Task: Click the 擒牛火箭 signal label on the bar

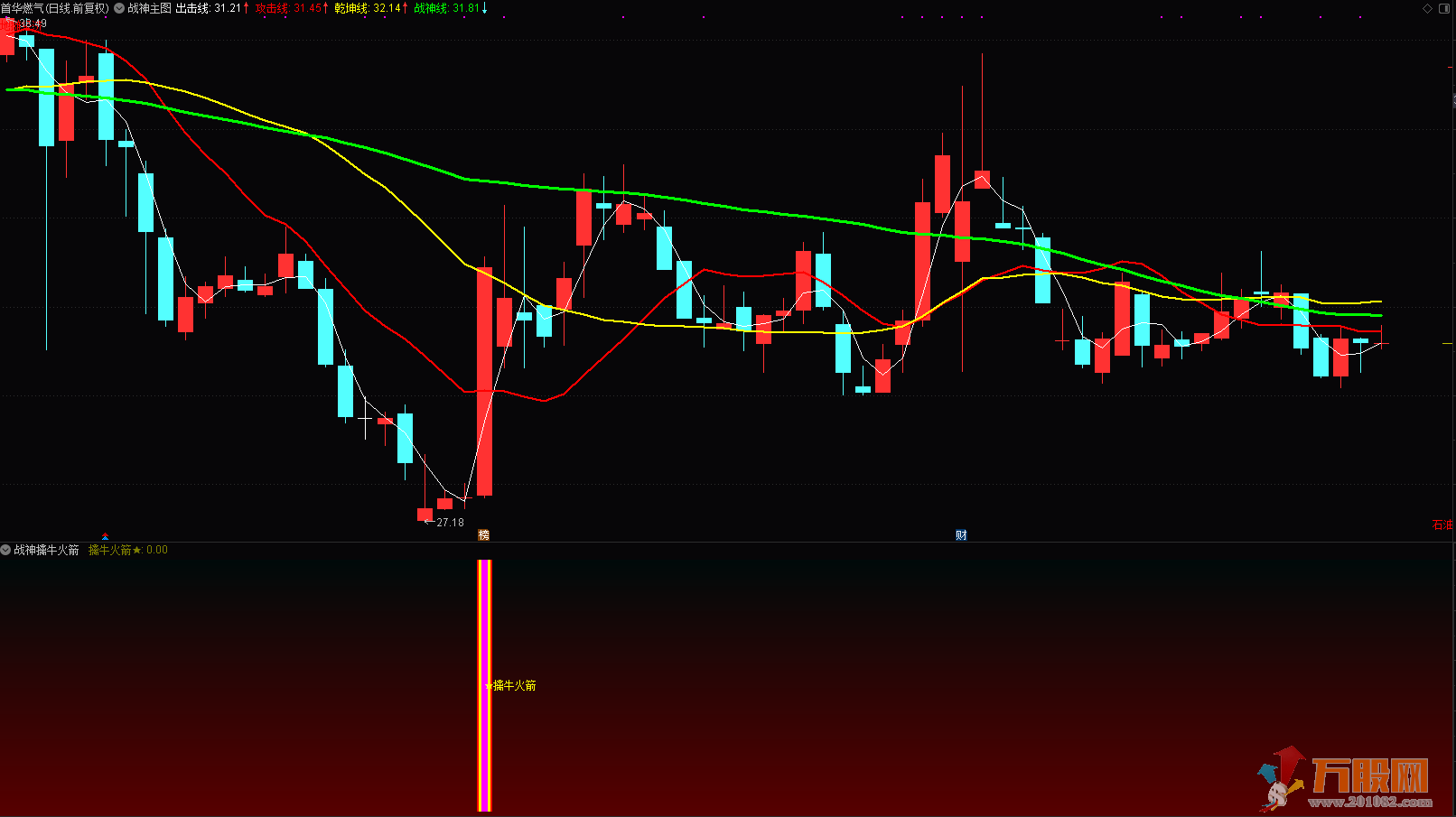Action: click(514, 686)
